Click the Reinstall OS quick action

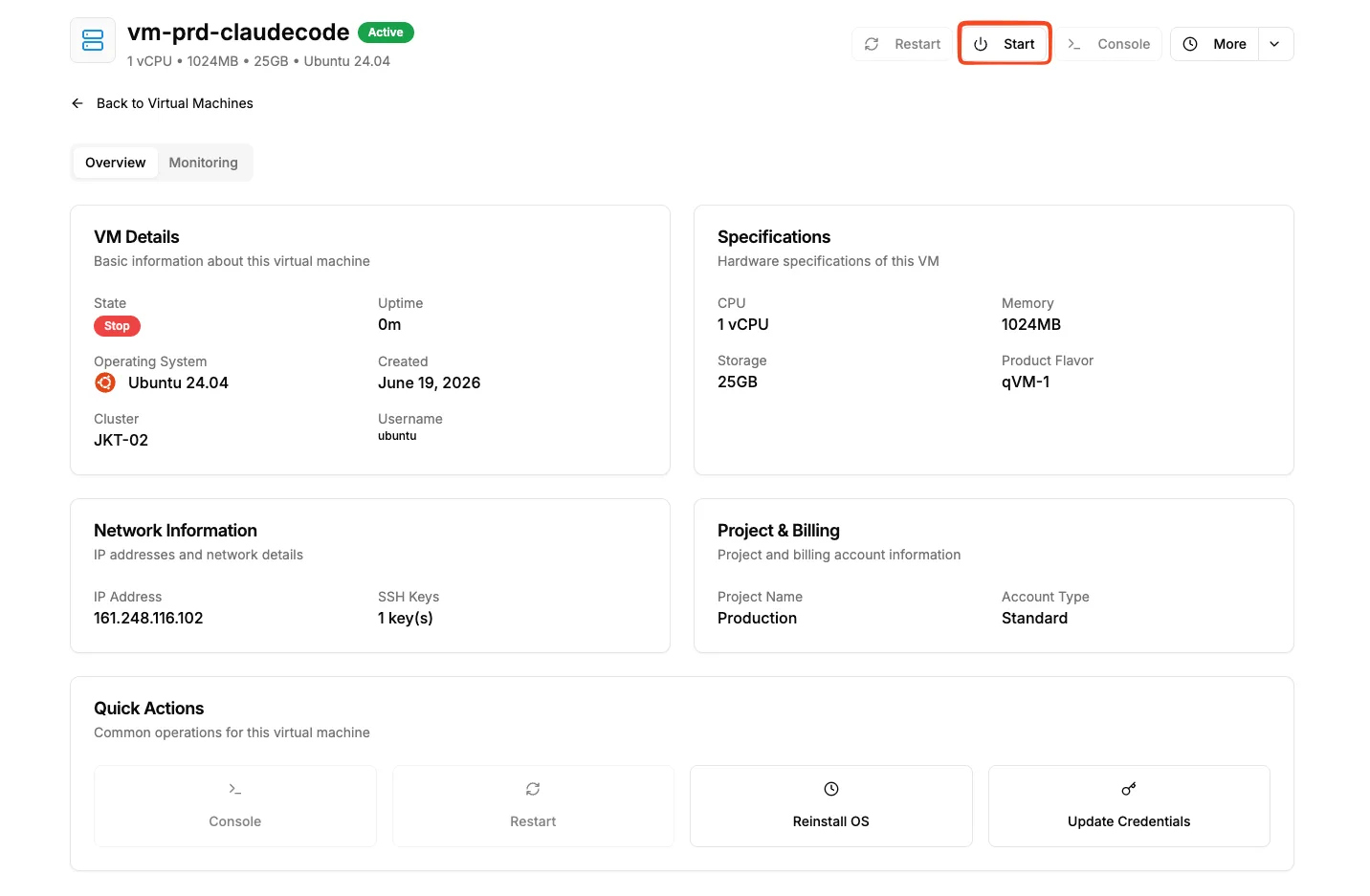click(831, 806)
